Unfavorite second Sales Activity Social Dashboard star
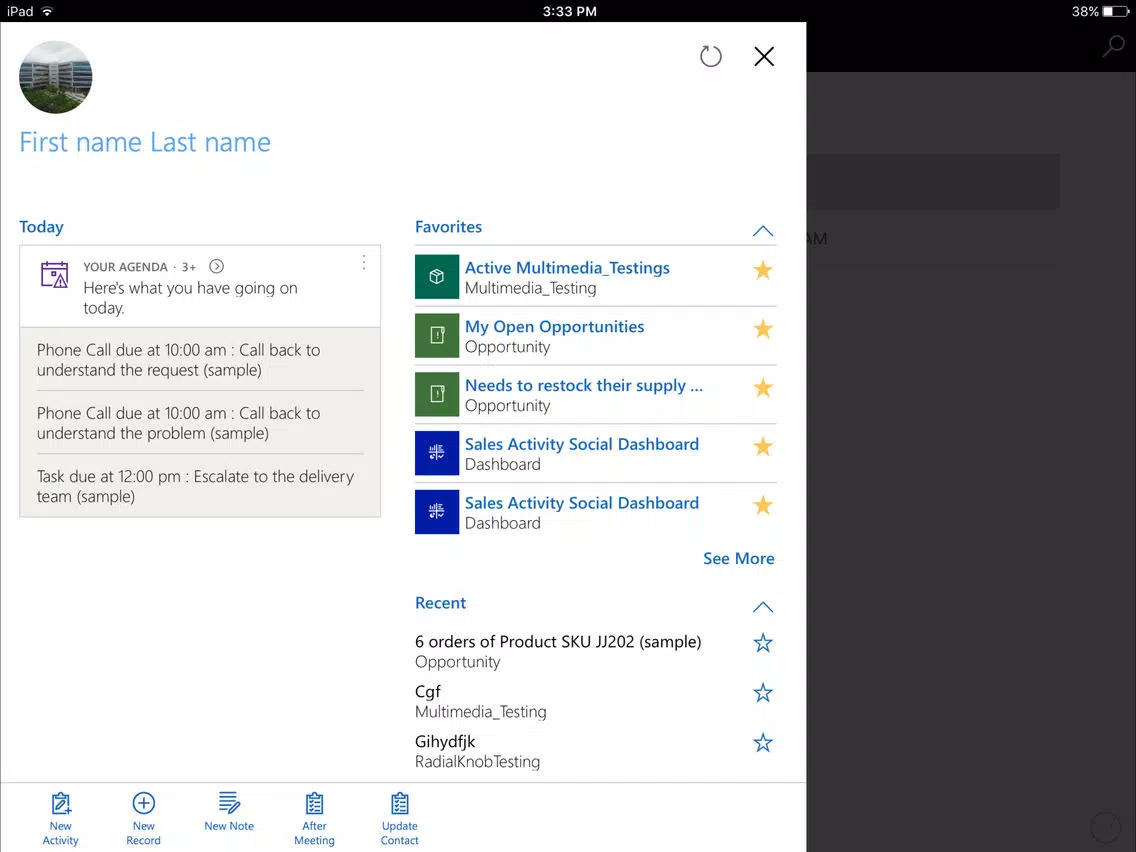 [x=763, y=505]
